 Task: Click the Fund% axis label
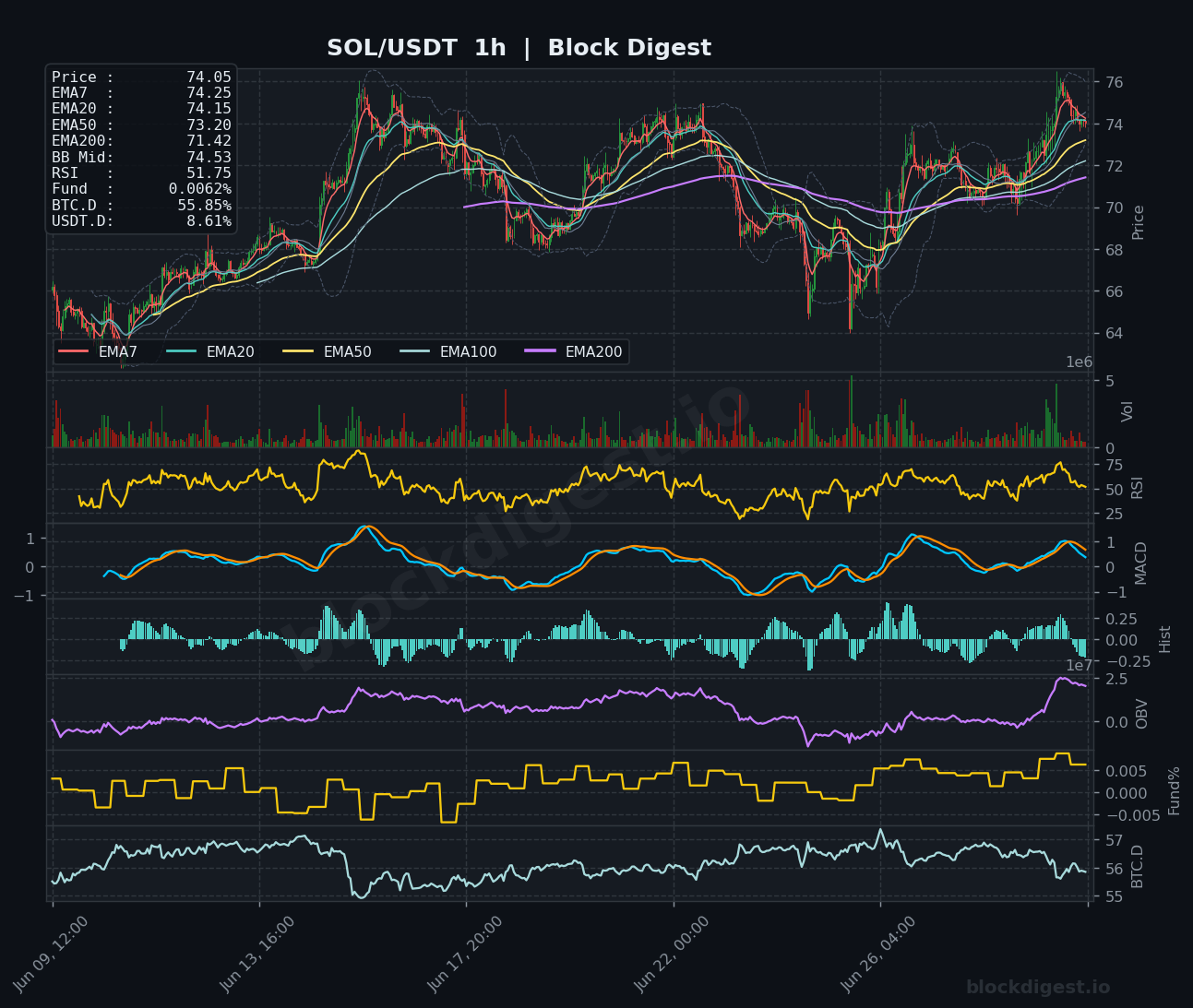click(1174, 790)
